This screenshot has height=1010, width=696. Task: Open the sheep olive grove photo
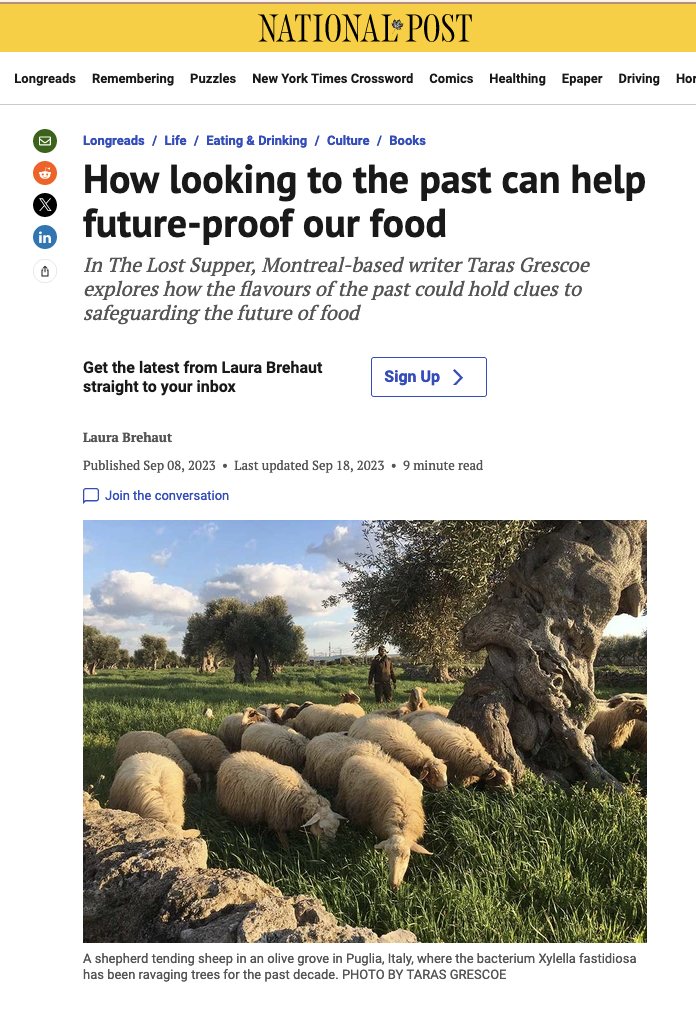pyautogui.click(x=364, y=731)
